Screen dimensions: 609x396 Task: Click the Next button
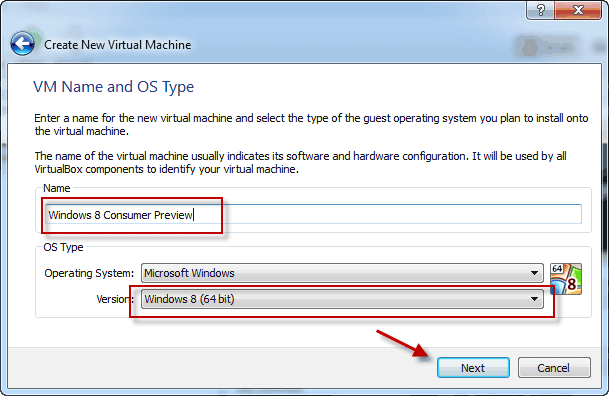(x=473, y=368)
